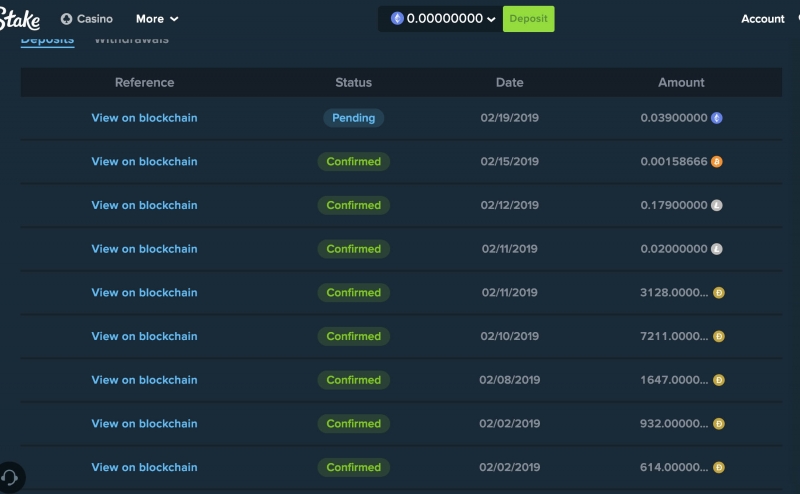Click the Casino chip icon
The image size is (800, 494).
66,19
